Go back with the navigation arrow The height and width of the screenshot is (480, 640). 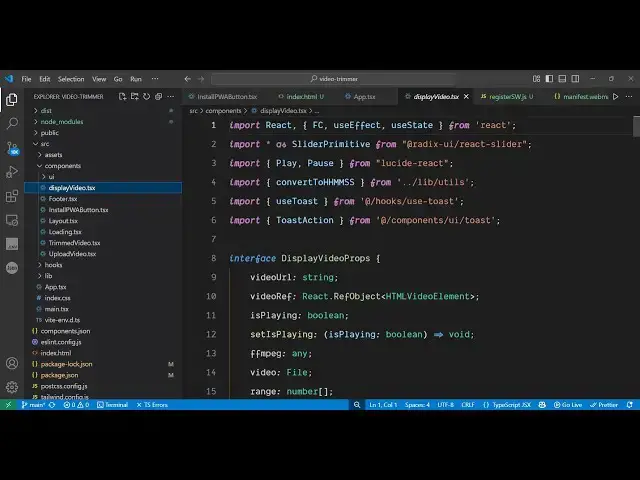(x=187, y=79)
